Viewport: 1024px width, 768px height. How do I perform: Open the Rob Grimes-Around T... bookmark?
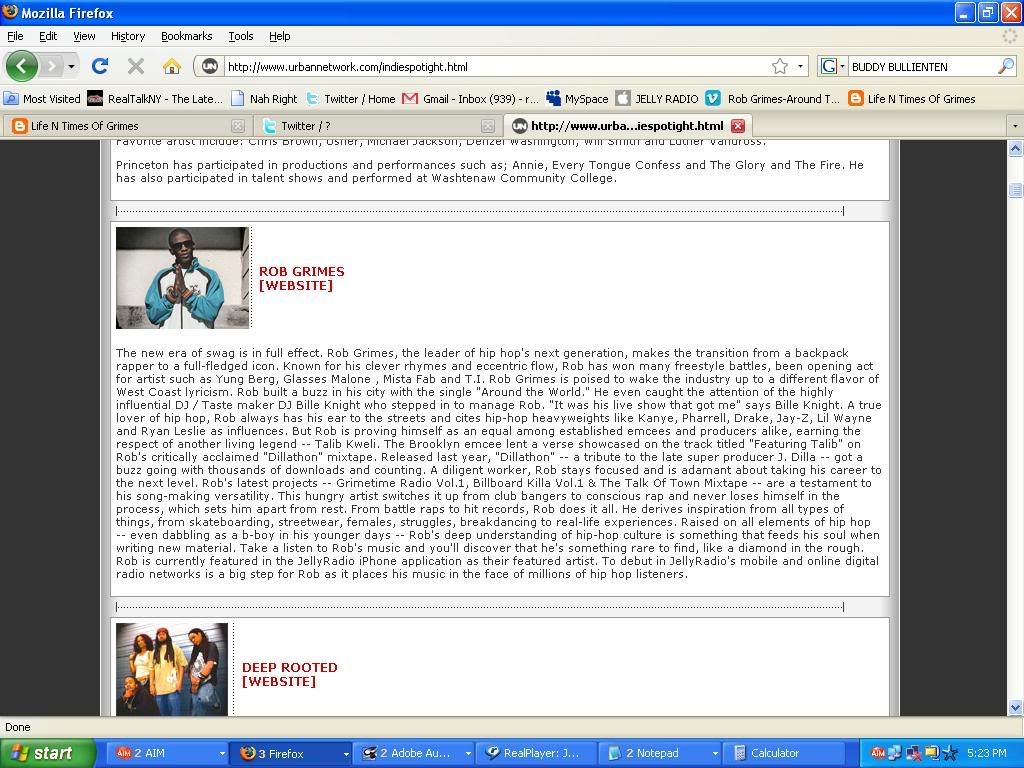(x=774, y=99)
